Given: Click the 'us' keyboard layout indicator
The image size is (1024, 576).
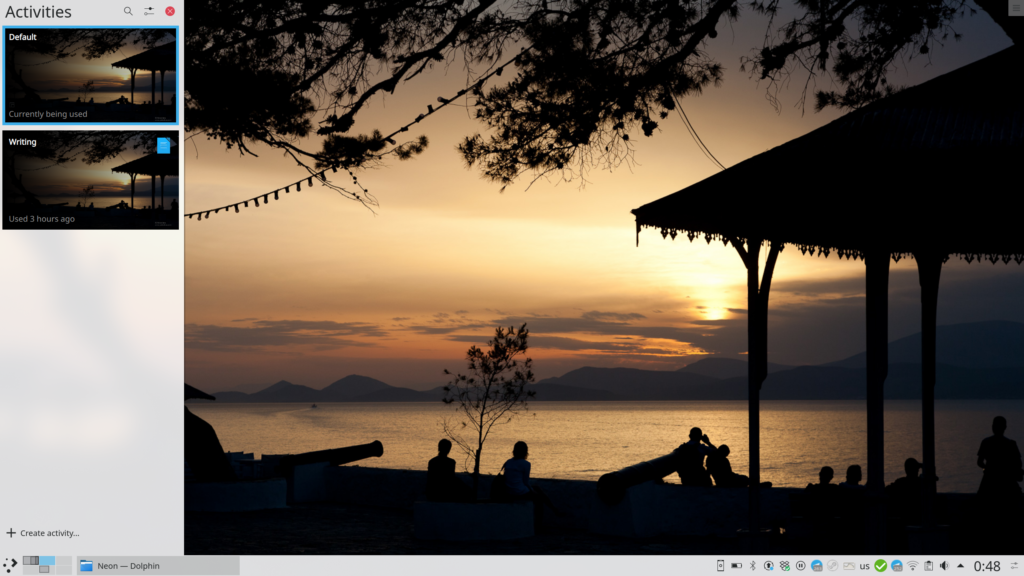Looking at the screenshot, I should tap(865, 566).
